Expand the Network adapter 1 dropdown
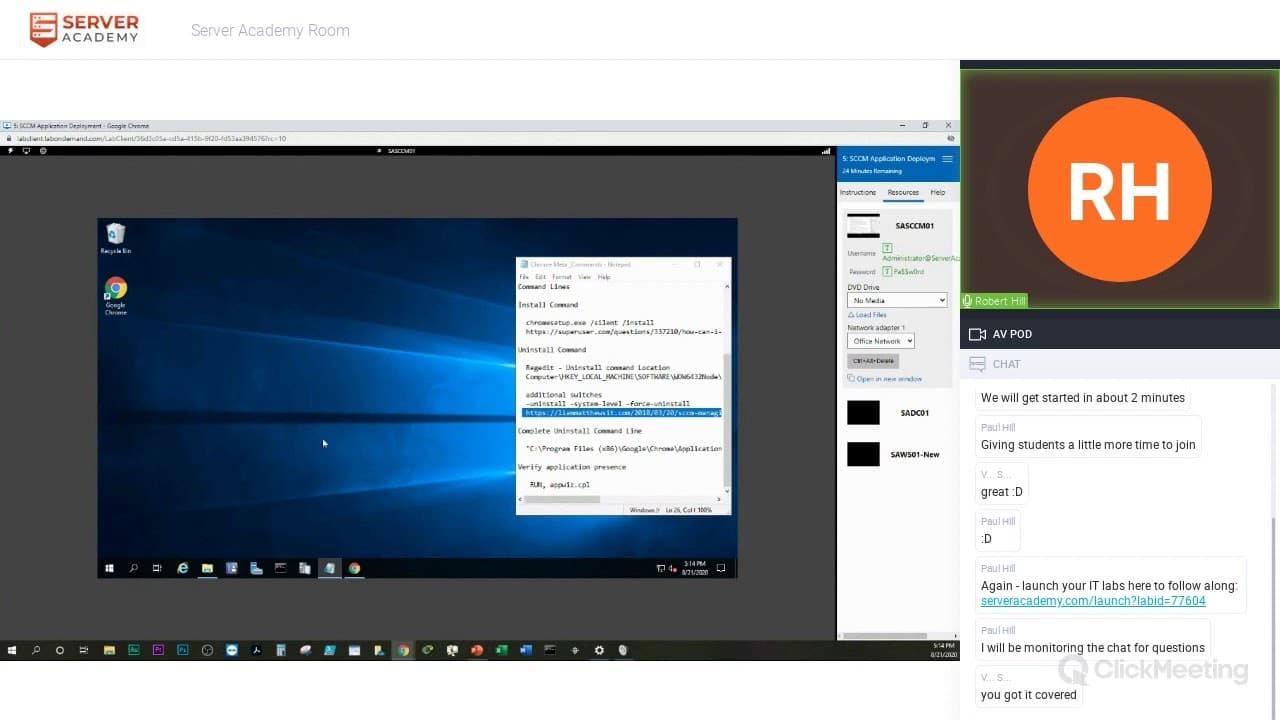Viewport: 1280px width, 720px height. pos(881,341)
